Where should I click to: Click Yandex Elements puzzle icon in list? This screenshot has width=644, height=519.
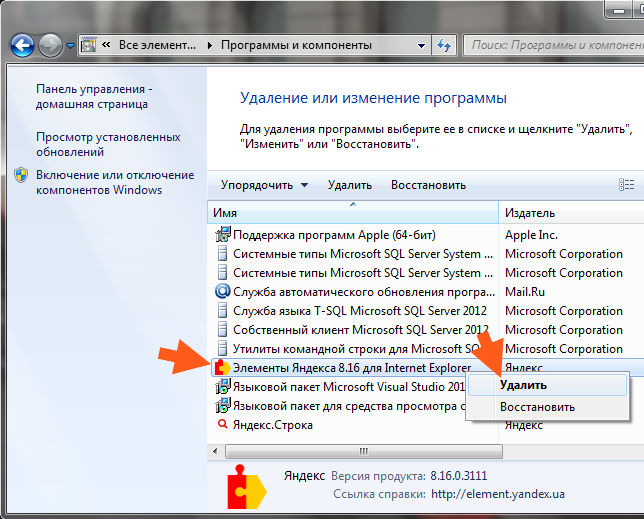click(222, 367)
